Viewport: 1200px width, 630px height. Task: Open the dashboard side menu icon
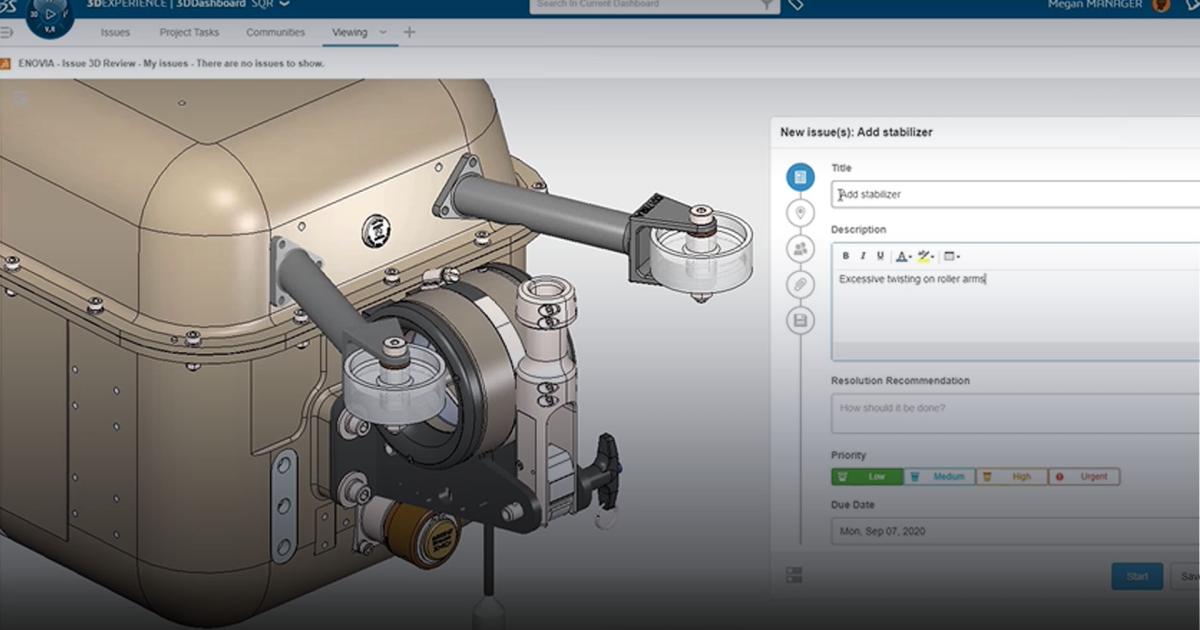tap(7, 33)
